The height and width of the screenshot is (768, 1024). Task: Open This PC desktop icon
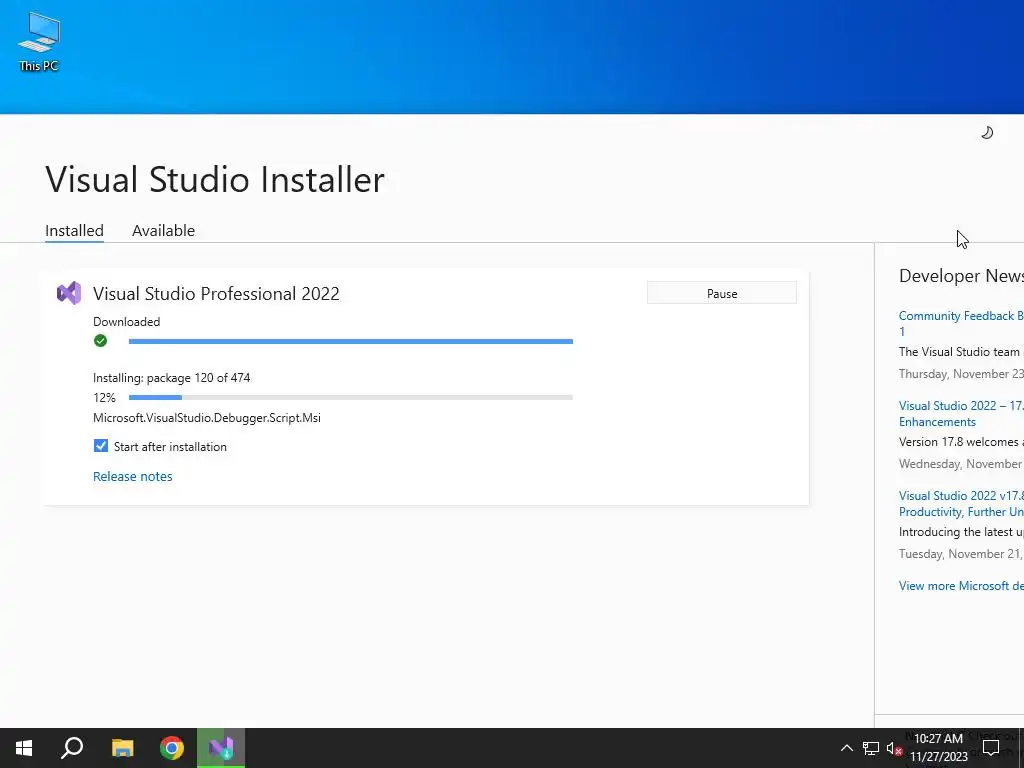[x=39, y=41]
